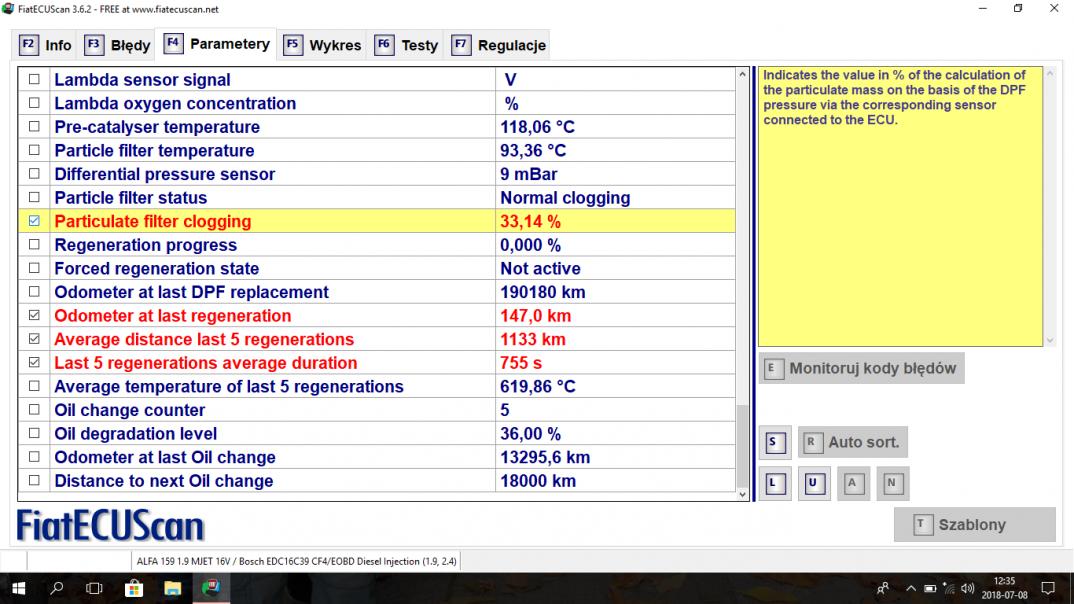The image size is (1074, 604).
Task: Click the L key button
Action: tap(773, 484)
